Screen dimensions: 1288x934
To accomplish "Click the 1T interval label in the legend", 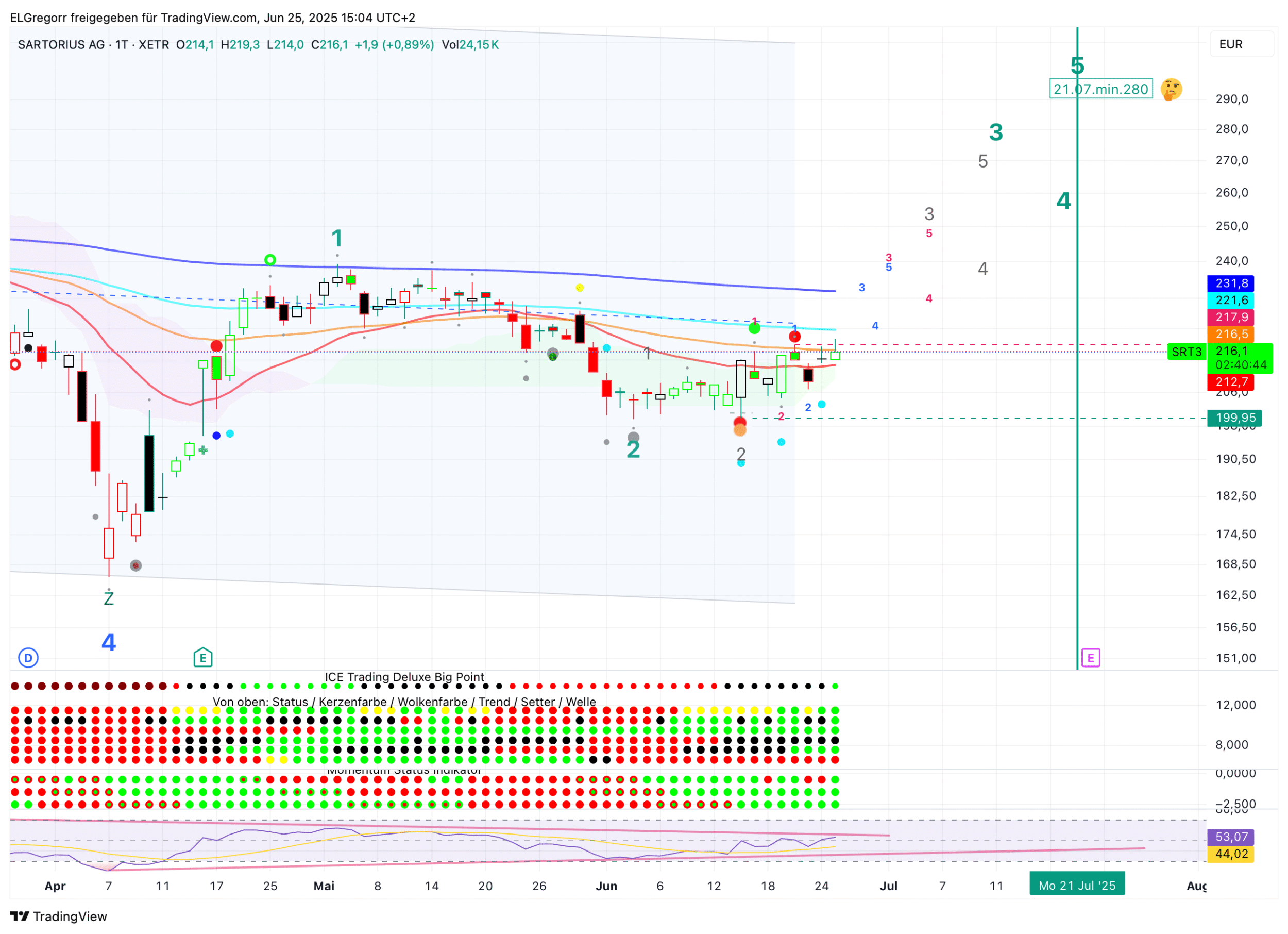I will coord(122,45).
